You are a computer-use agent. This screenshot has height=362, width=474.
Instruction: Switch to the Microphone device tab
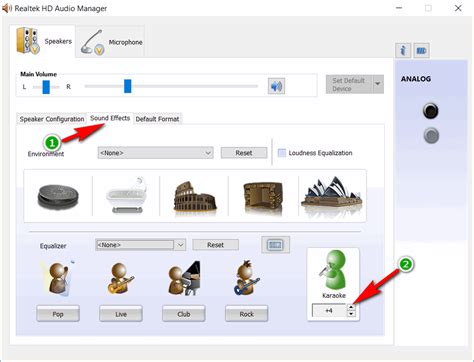point(111,42)
